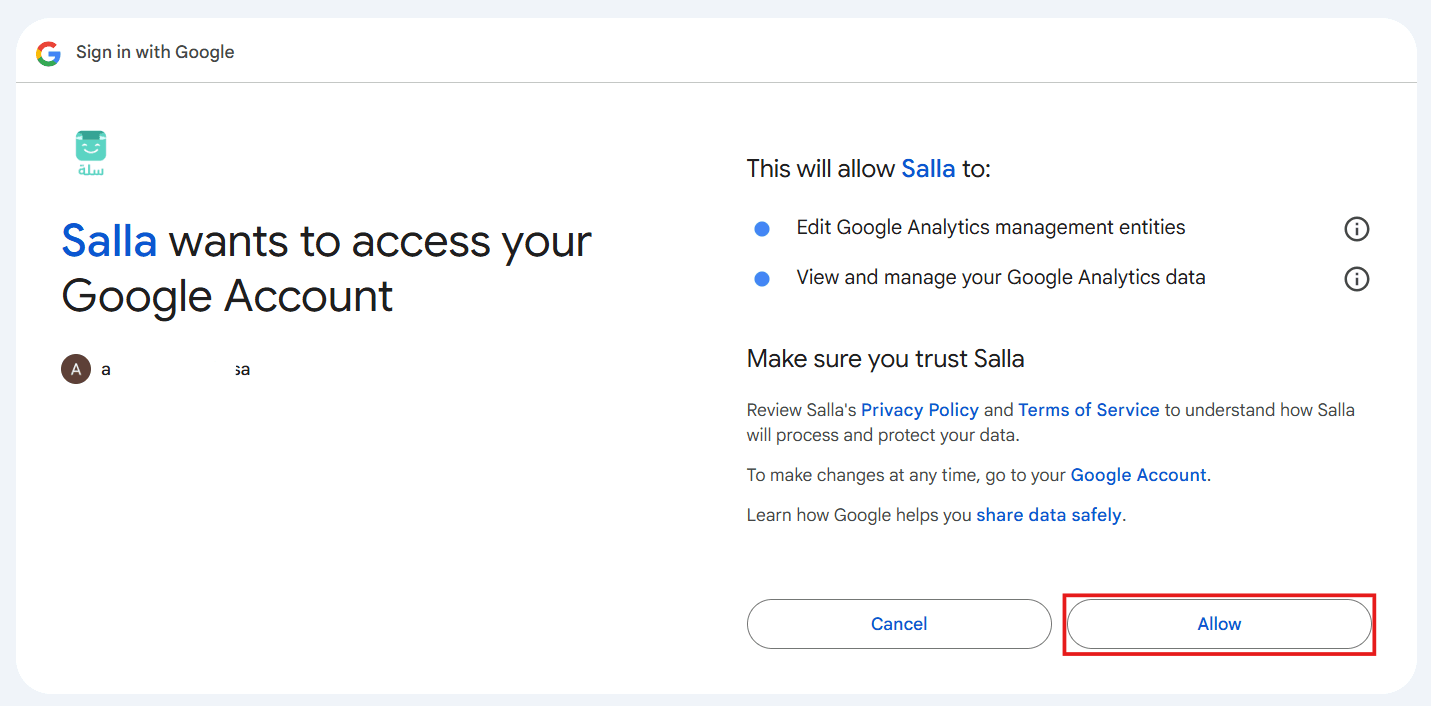Click the 'Sign in with Google' header text
This screenshot has height=706, width=1431.
tap(155, 52)
